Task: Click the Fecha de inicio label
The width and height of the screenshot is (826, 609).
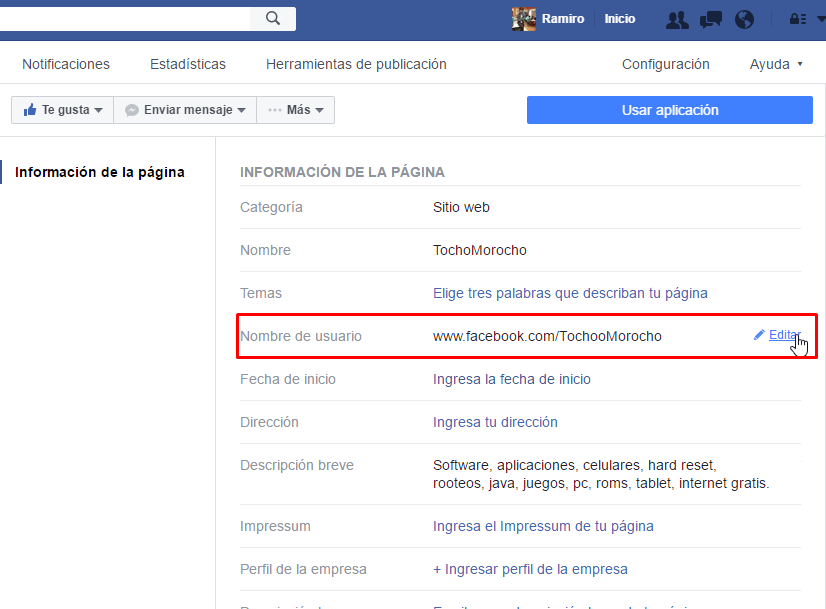Action: click(288, 379)
